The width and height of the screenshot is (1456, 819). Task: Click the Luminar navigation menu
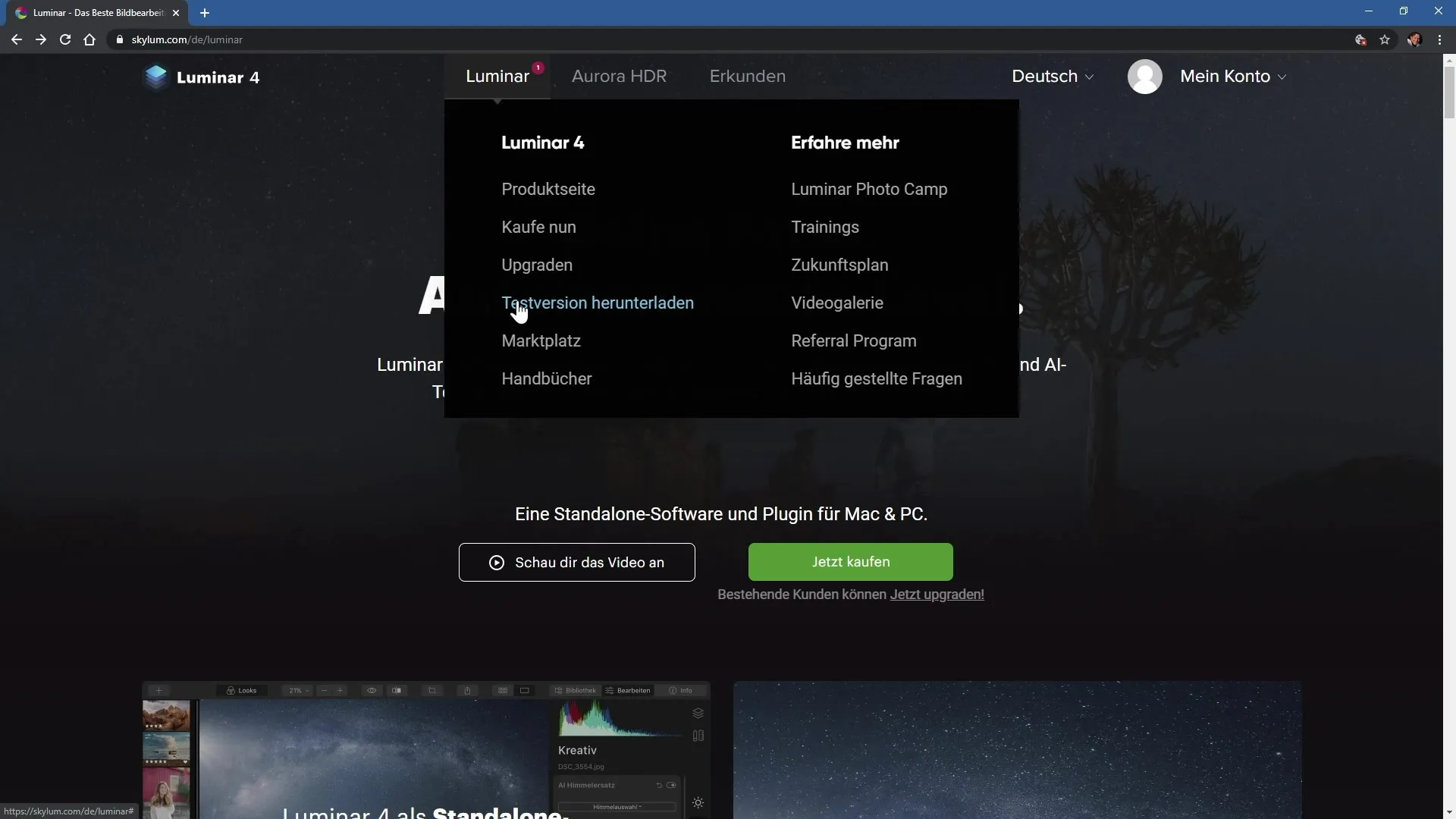[497, 77]
